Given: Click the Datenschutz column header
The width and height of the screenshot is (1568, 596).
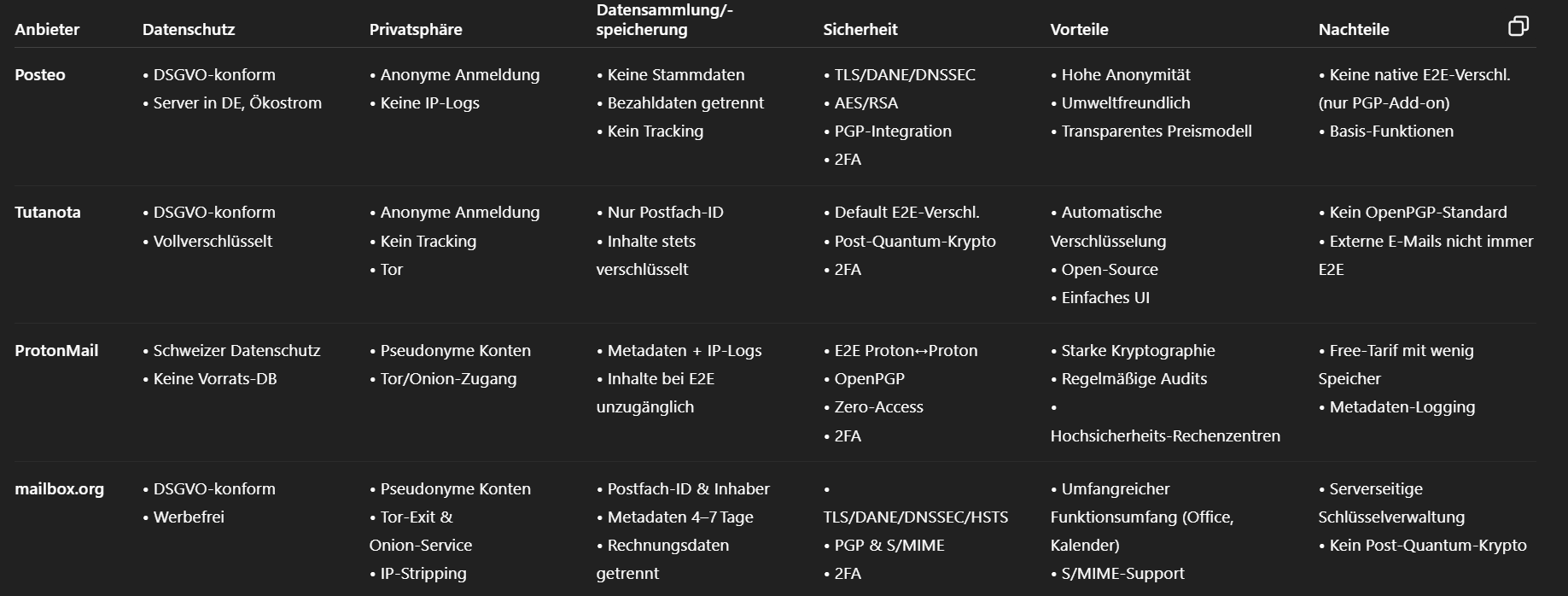Looking at the screenshot, I should [x=189, y=29].
